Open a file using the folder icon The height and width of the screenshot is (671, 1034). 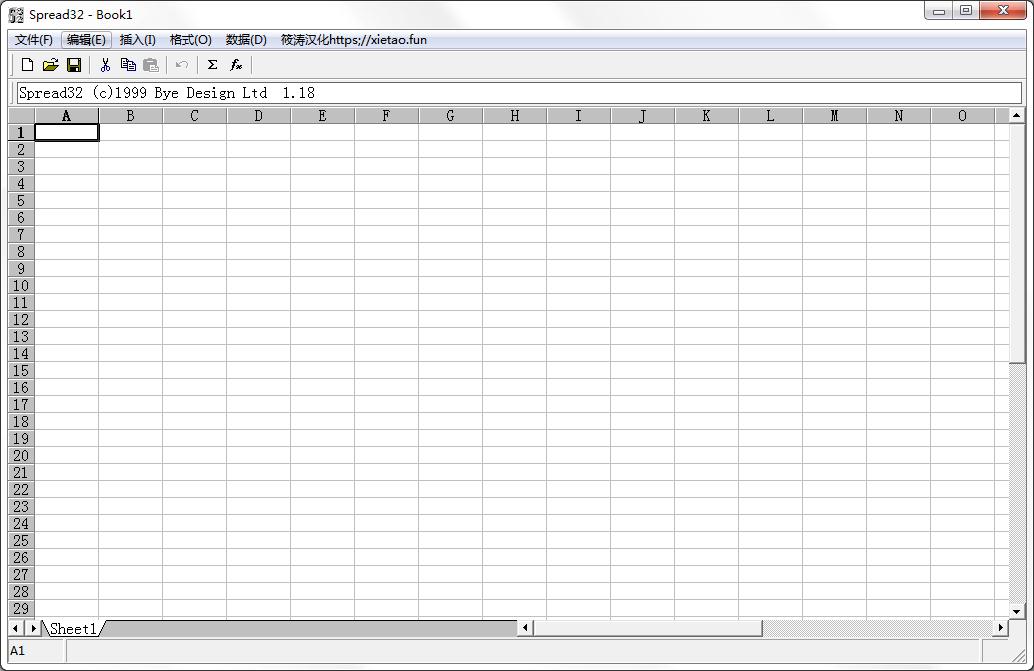tap(50, 64)
